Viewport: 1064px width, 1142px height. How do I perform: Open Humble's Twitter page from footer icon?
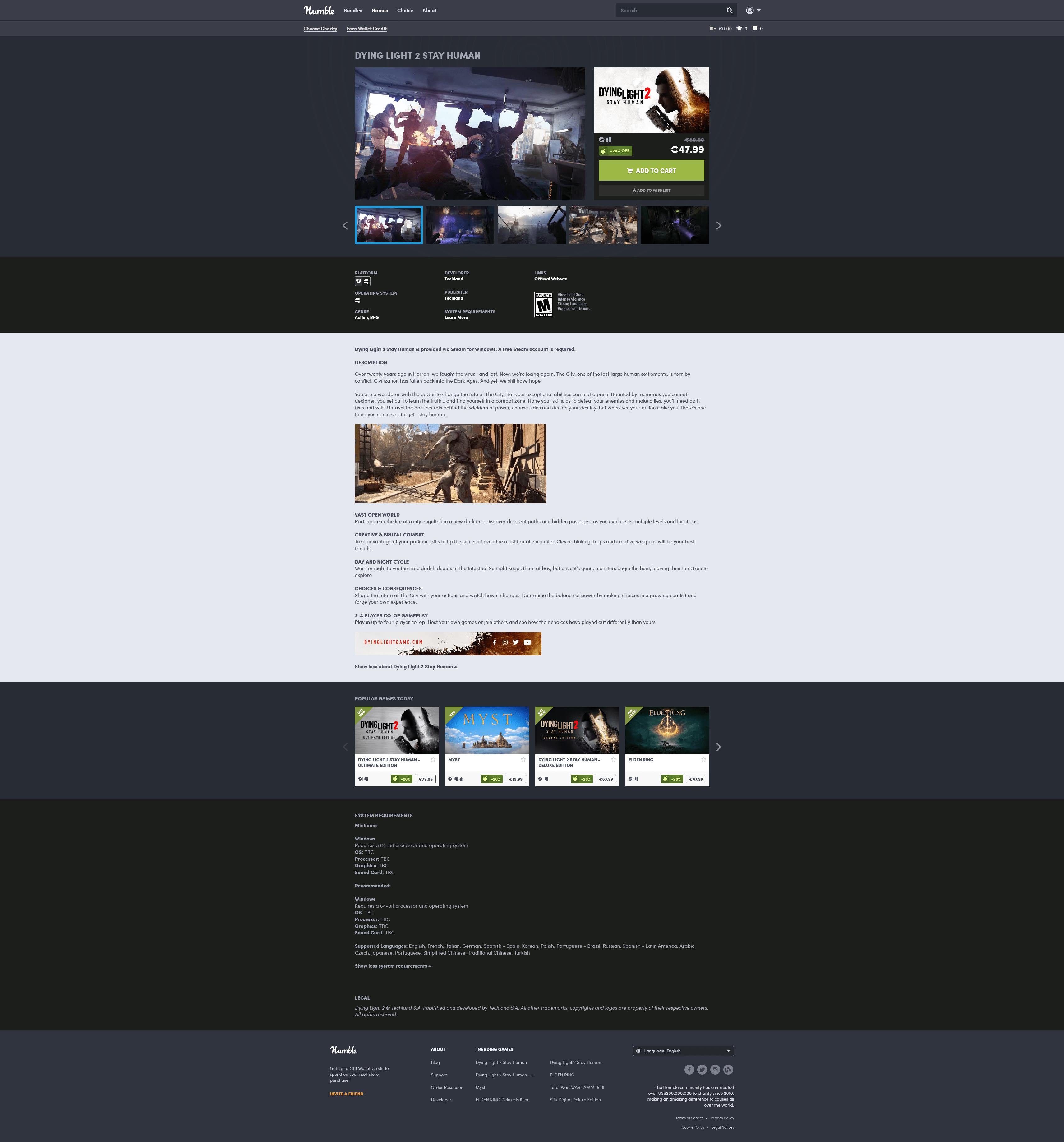702,1070
